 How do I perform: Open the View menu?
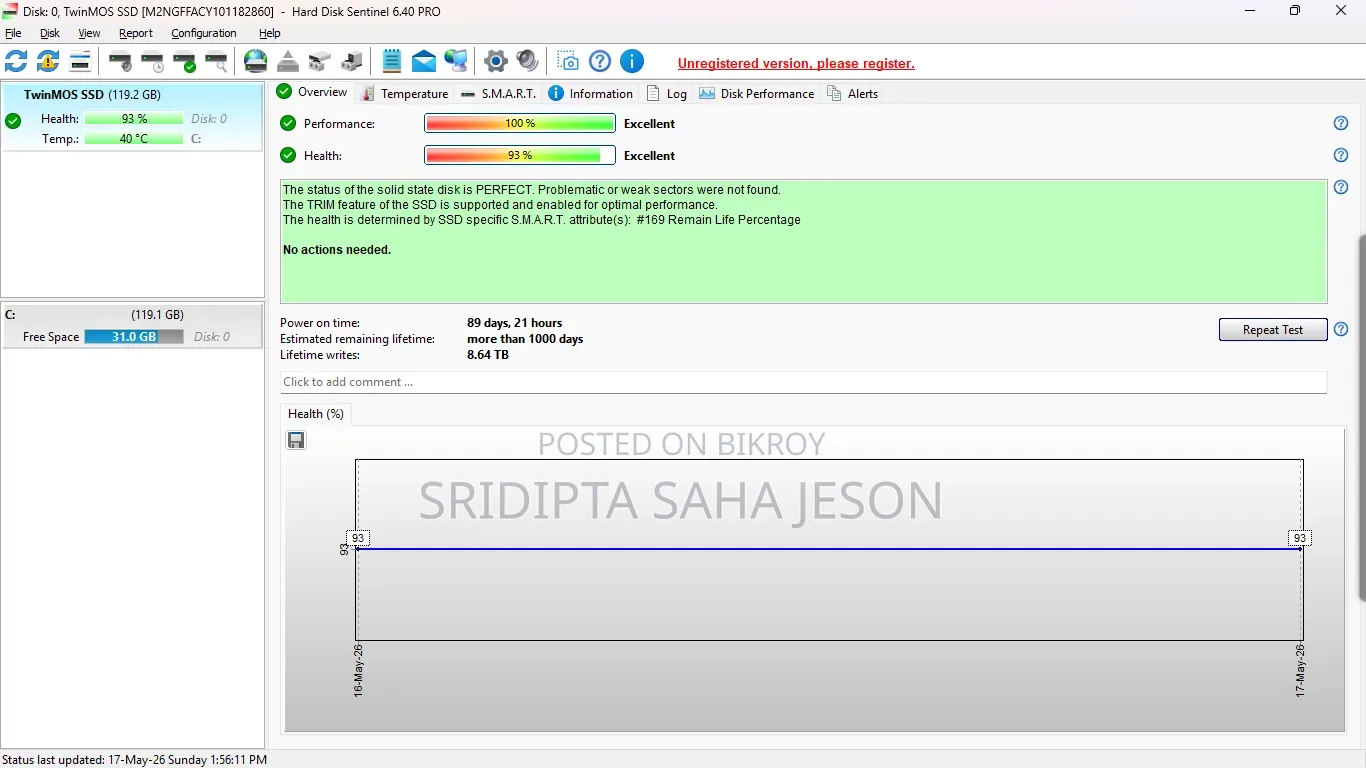89,33
